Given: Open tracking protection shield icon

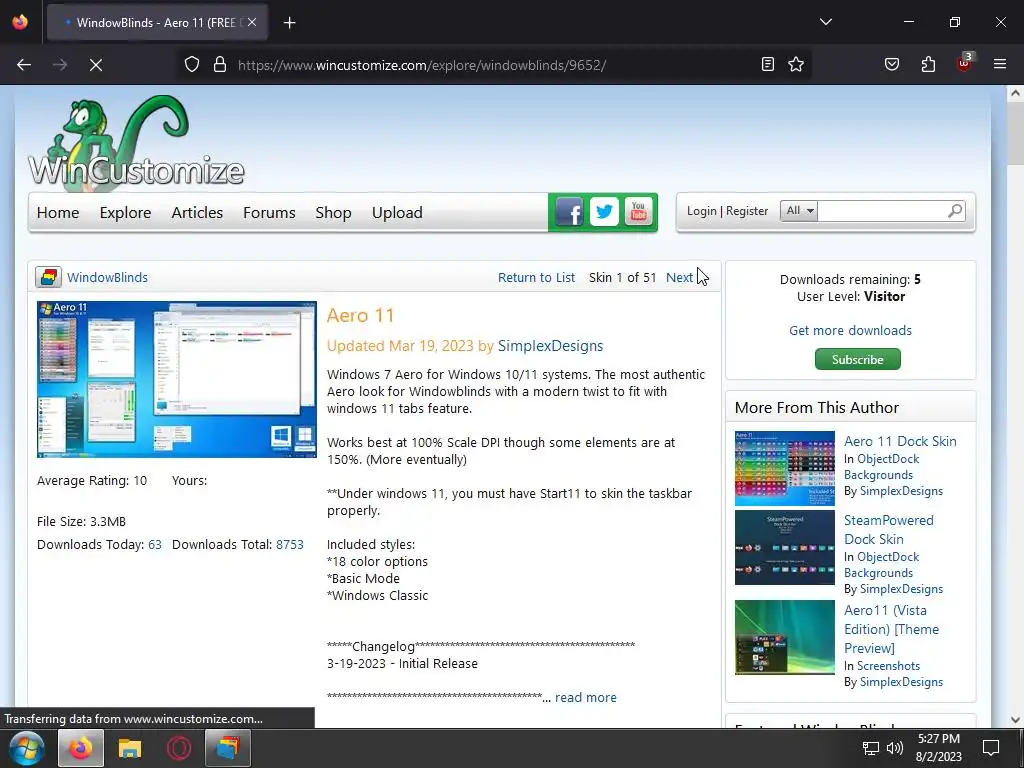Looking at the screenshot, I should tap(191, 65).
